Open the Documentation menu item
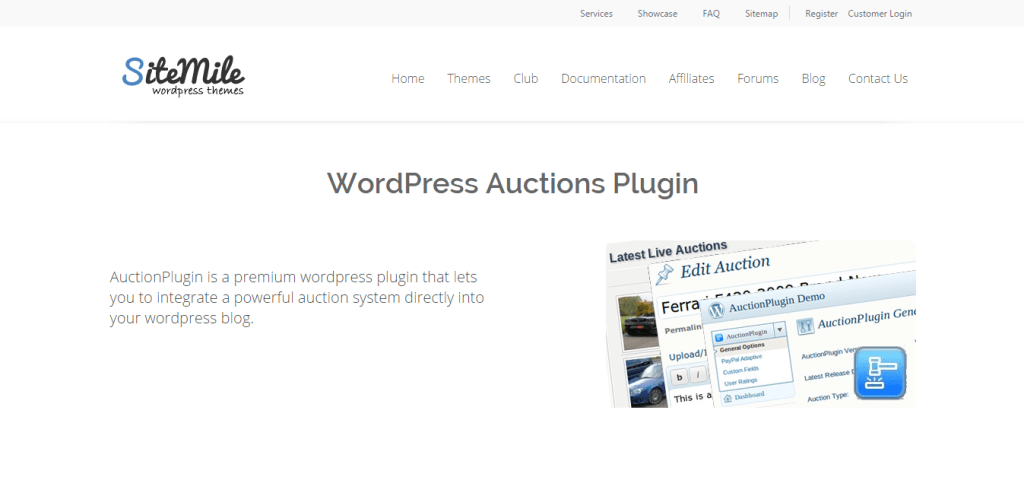 point(603,78)
